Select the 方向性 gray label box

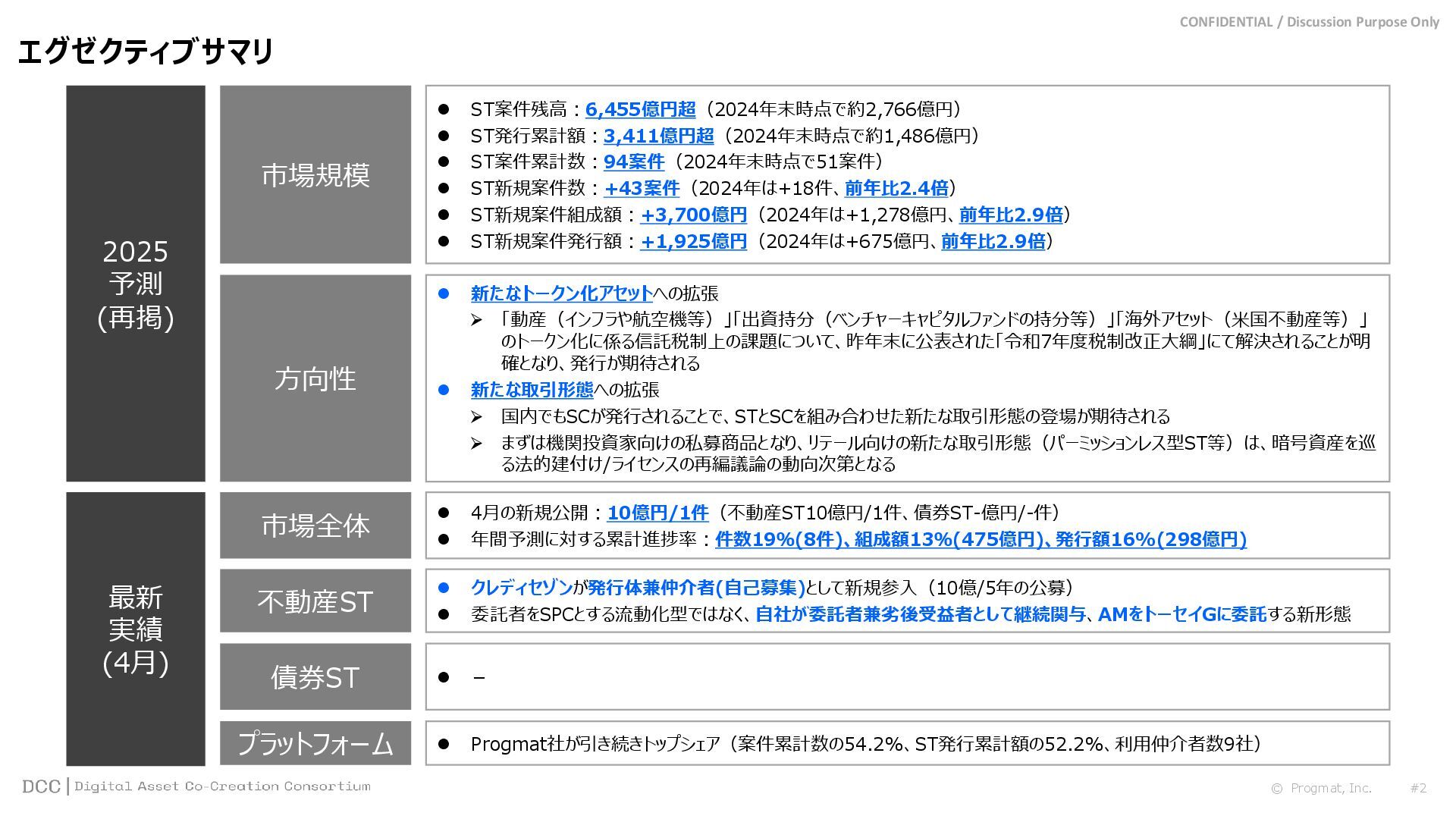click(x=315, y=378)
